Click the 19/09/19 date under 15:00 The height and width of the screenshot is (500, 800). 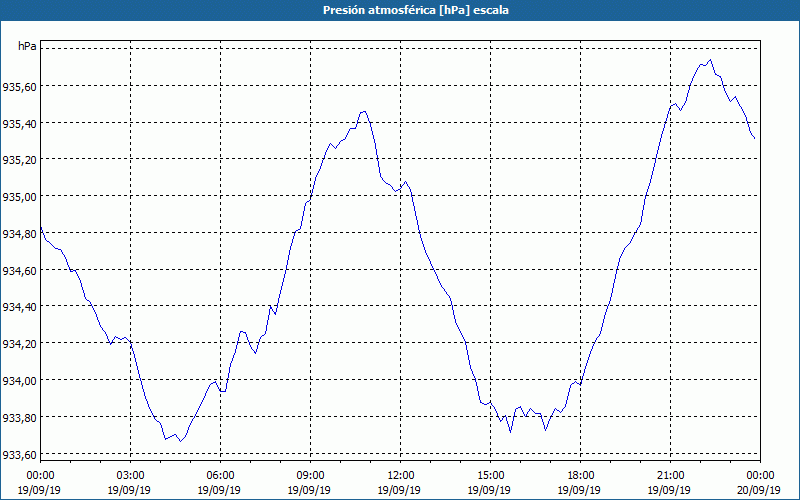489,490
